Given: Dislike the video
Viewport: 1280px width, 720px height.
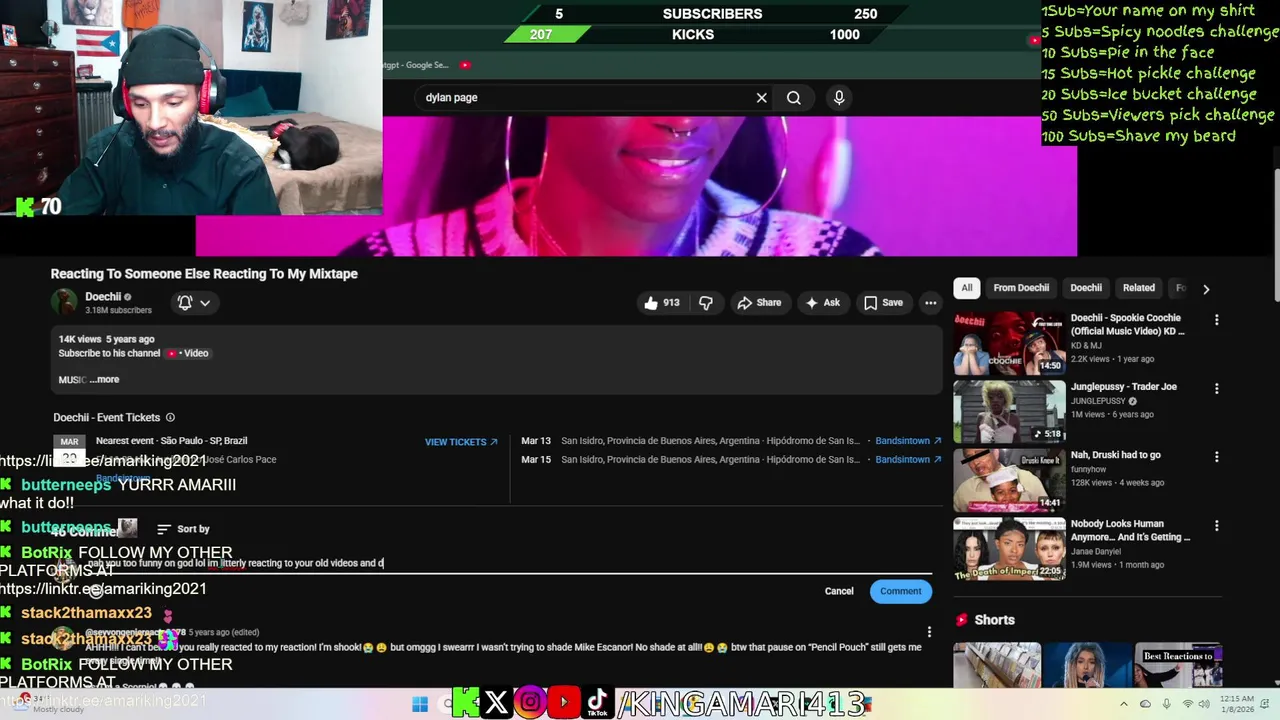Looking at the screenshot, I should click(706, 303).
